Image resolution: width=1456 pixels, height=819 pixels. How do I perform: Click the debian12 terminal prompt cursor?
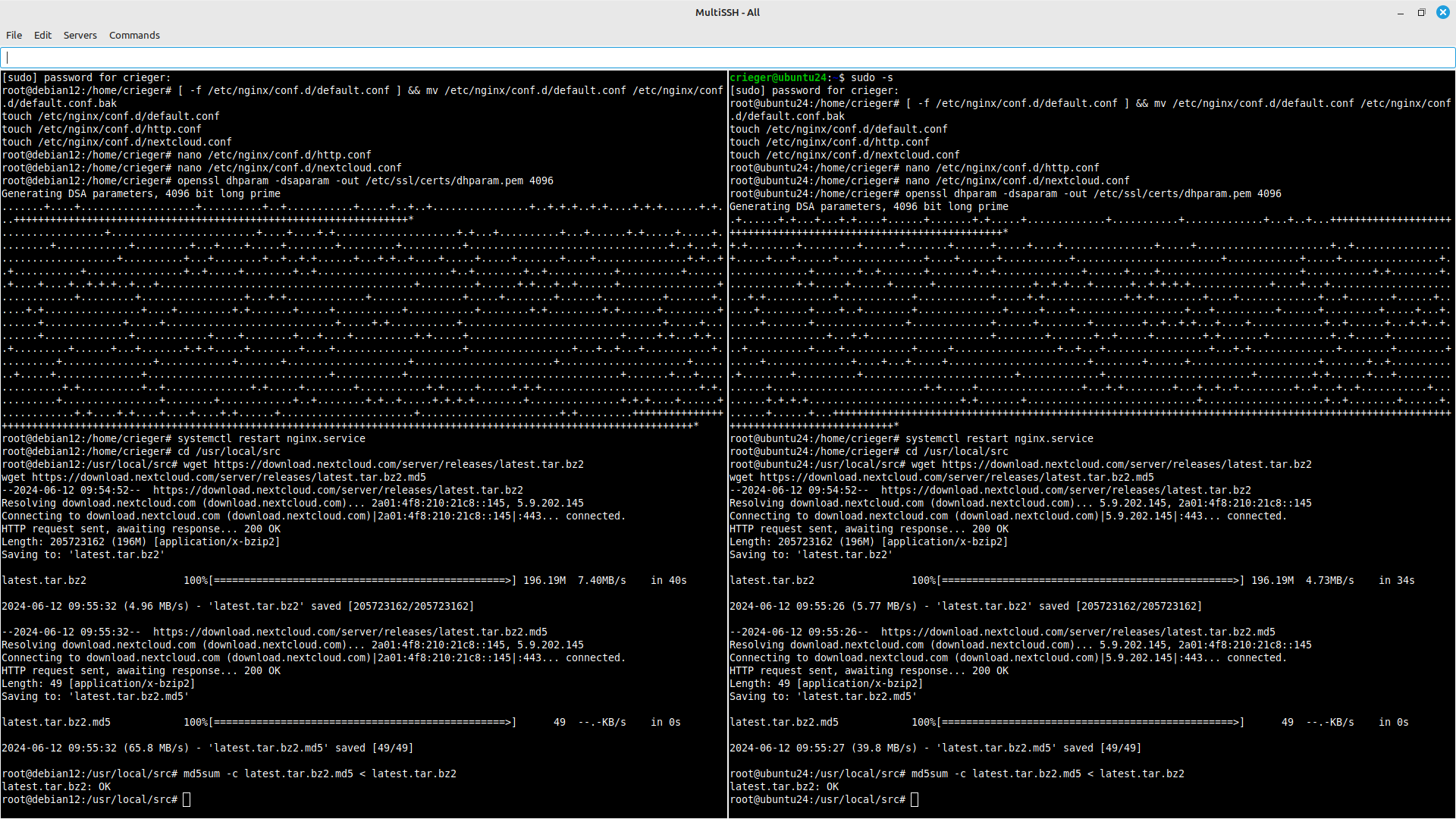[187, 800]
